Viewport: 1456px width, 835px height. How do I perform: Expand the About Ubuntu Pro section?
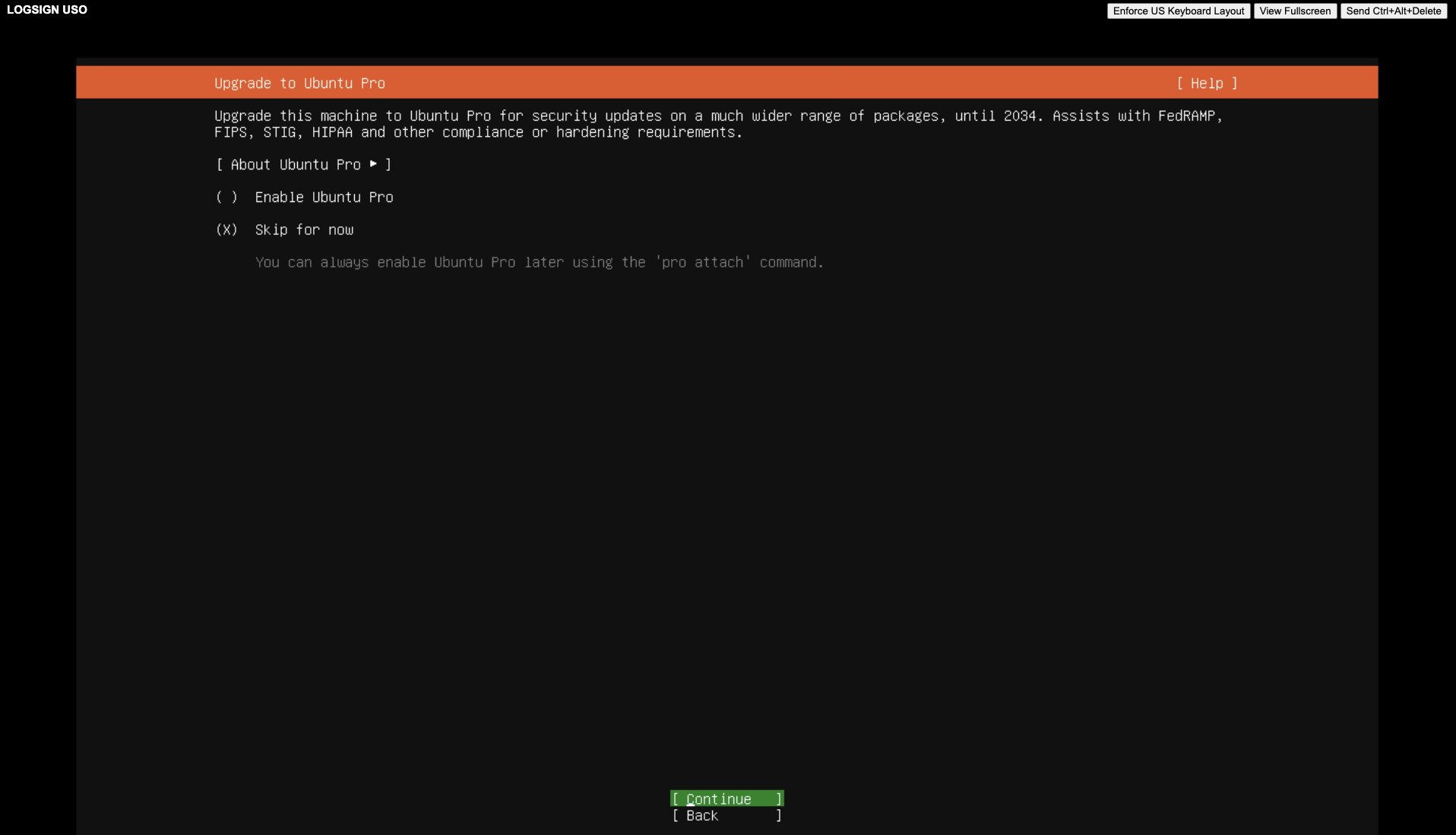click(303, 165)
